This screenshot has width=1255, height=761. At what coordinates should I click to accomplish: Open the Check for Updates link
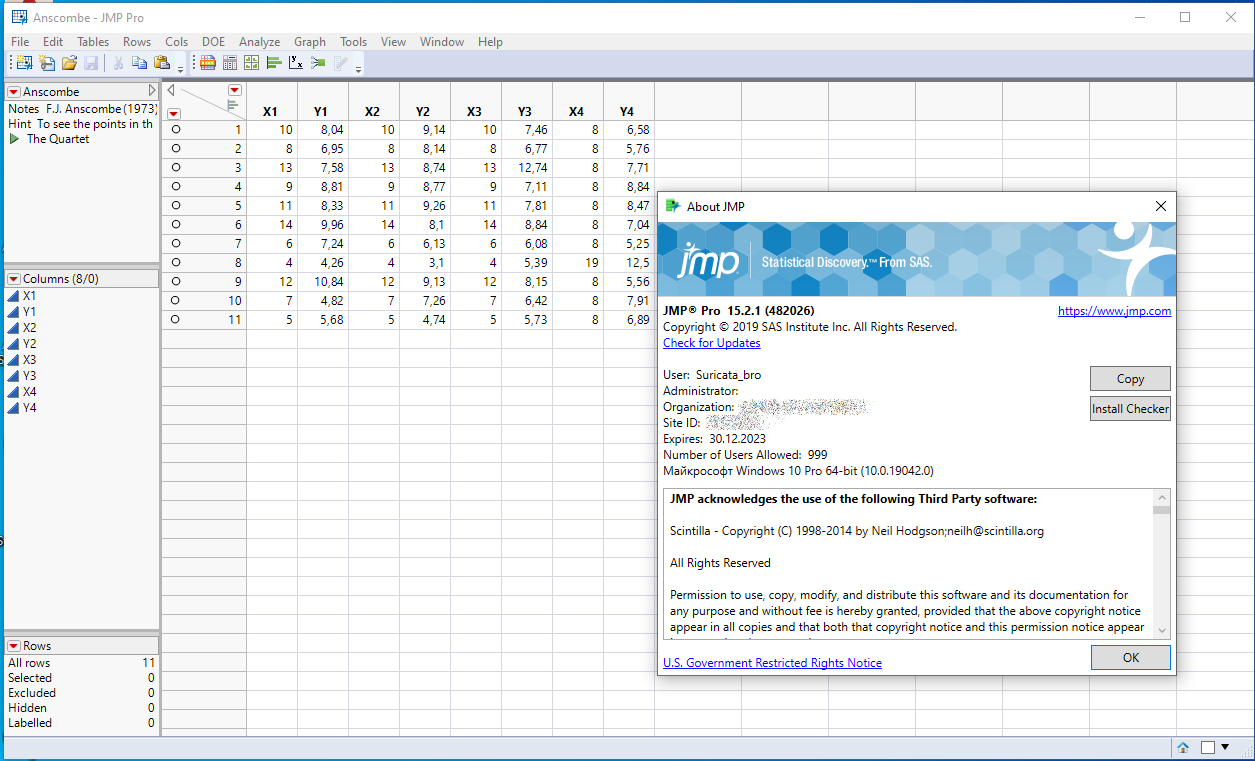point(712,343)
